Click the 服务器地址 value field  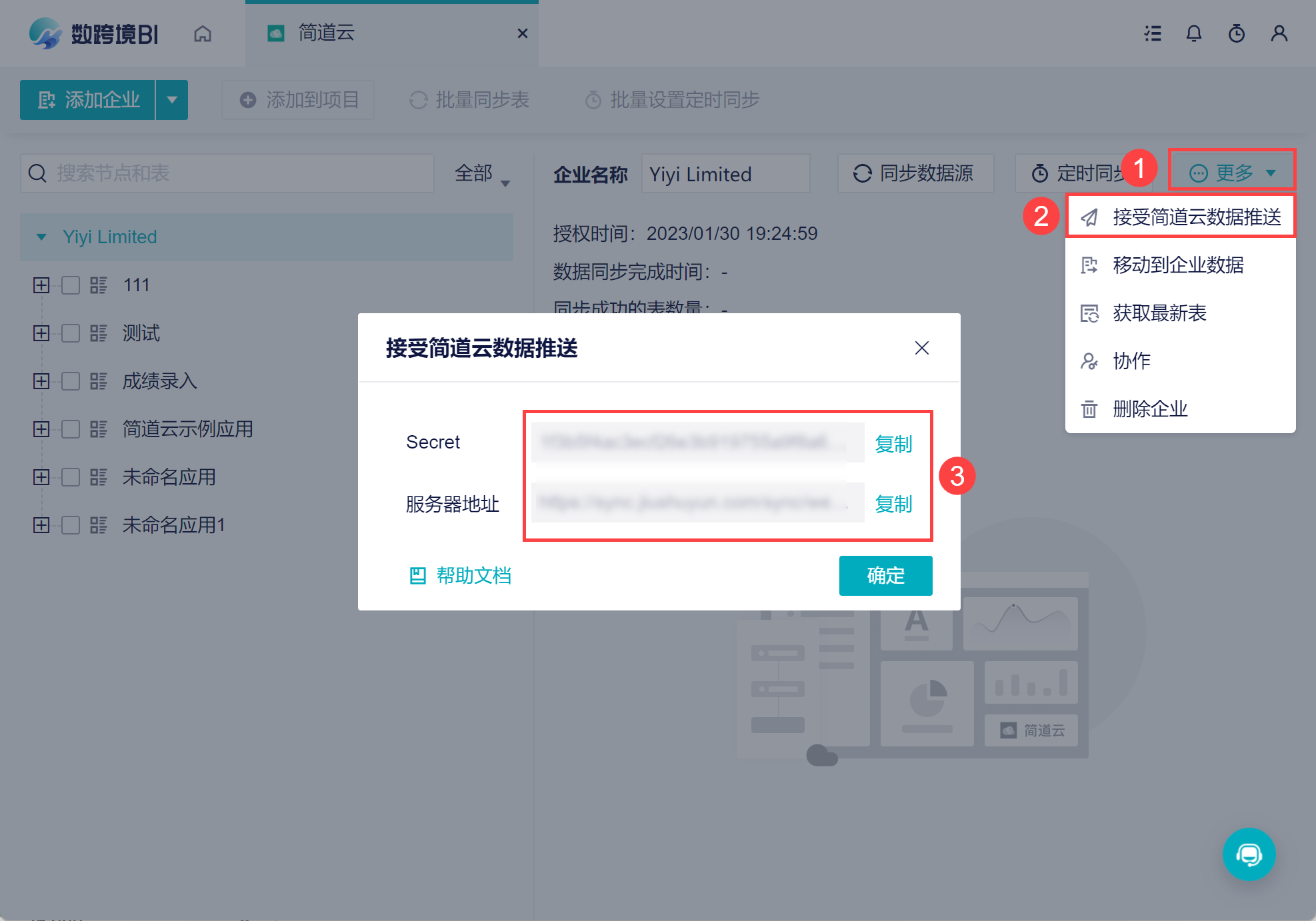[697, 502]
